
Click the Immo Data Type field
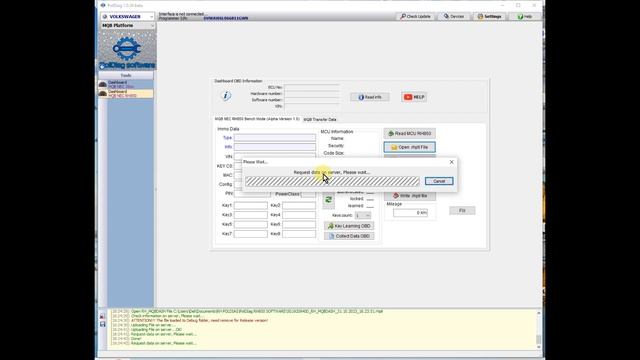[275, 138]
